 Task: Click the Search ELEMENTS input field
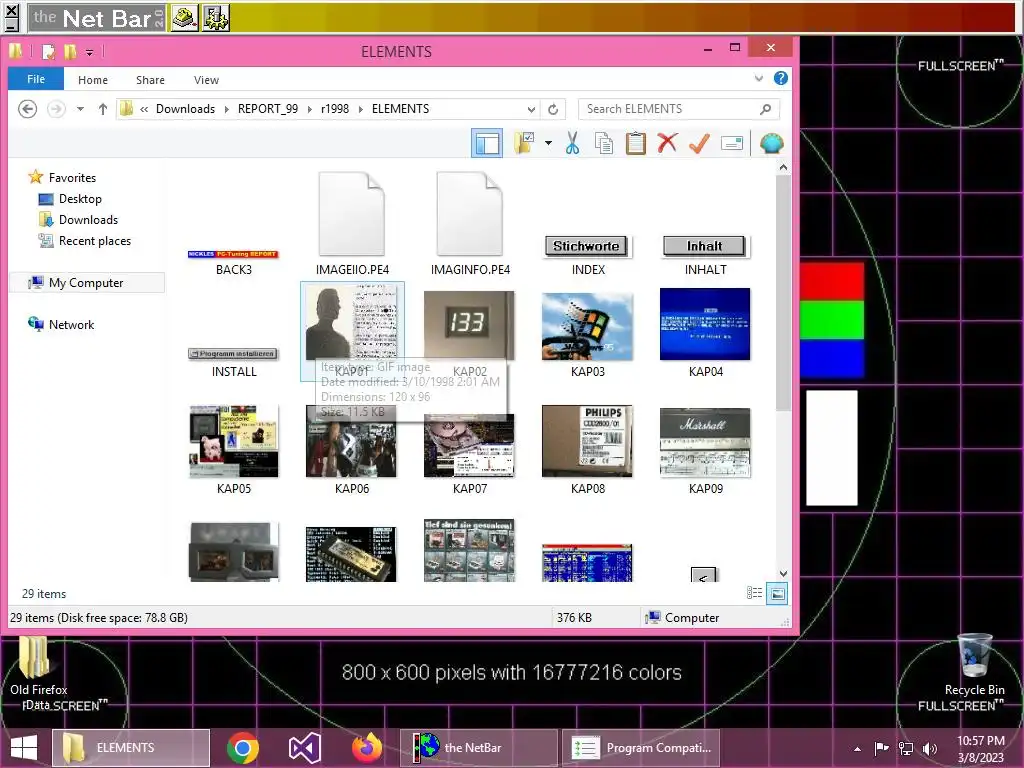tap(678, 109)
